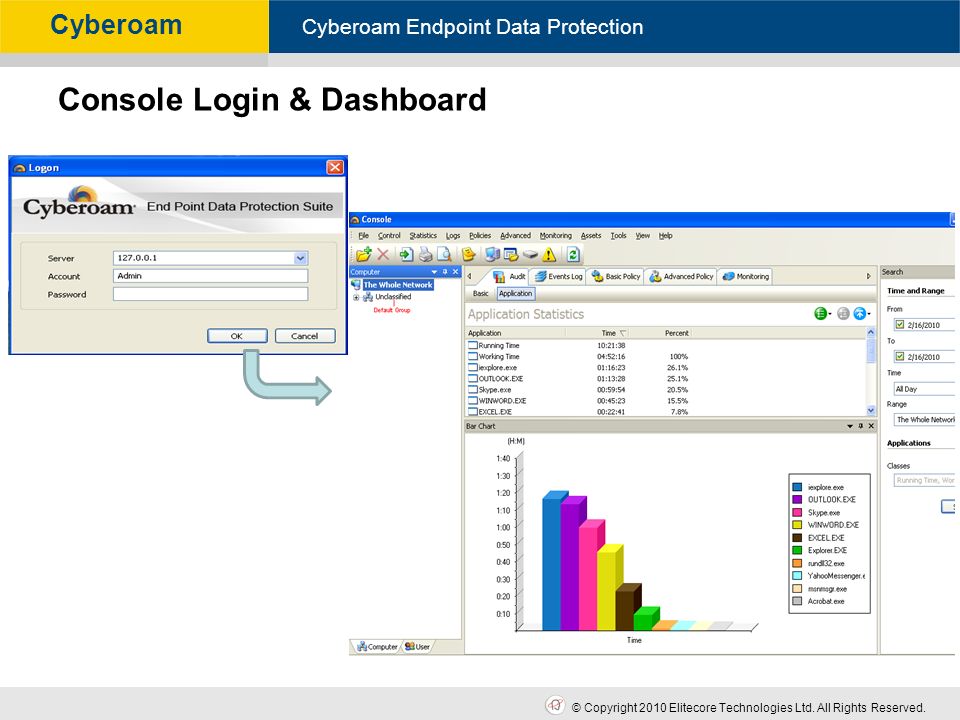Check the Working Time row box
960x720 pixels.
point(473,356)
